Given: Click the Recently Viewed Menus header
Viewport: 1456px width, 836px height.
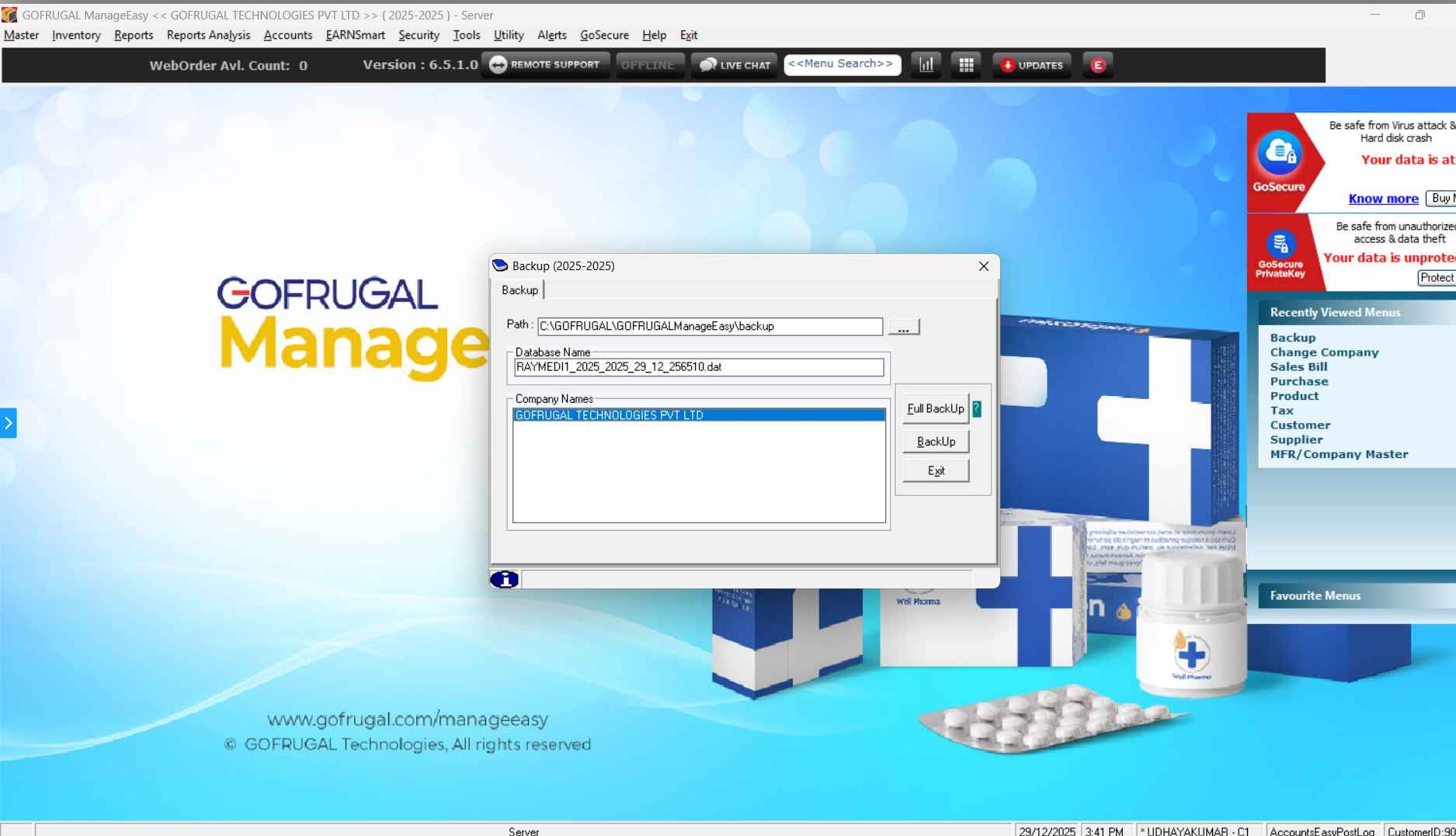Looking at the screenshot, I should (x=1357, y=313).
